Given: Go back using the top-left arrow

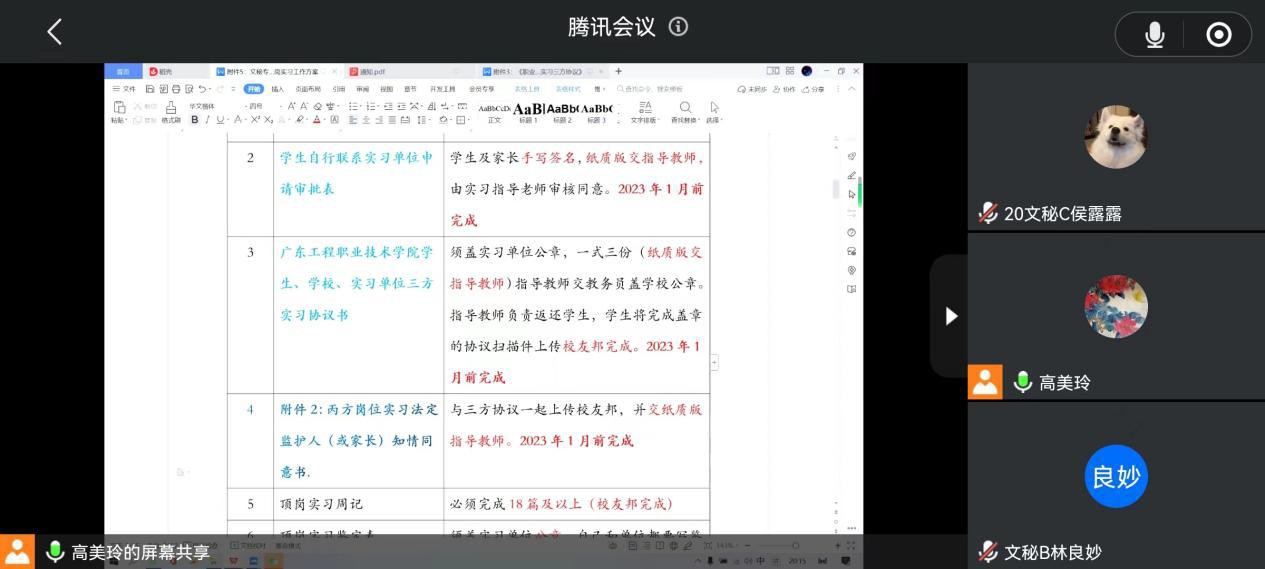Looking at the screenshot, I should [x=54, y=32].
